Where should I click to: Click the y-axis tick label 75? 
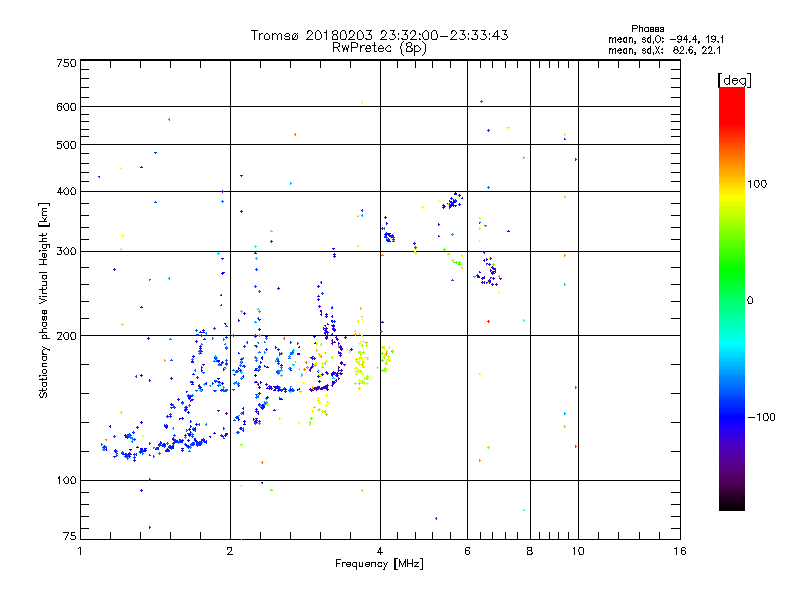click(x=69, y=536)
